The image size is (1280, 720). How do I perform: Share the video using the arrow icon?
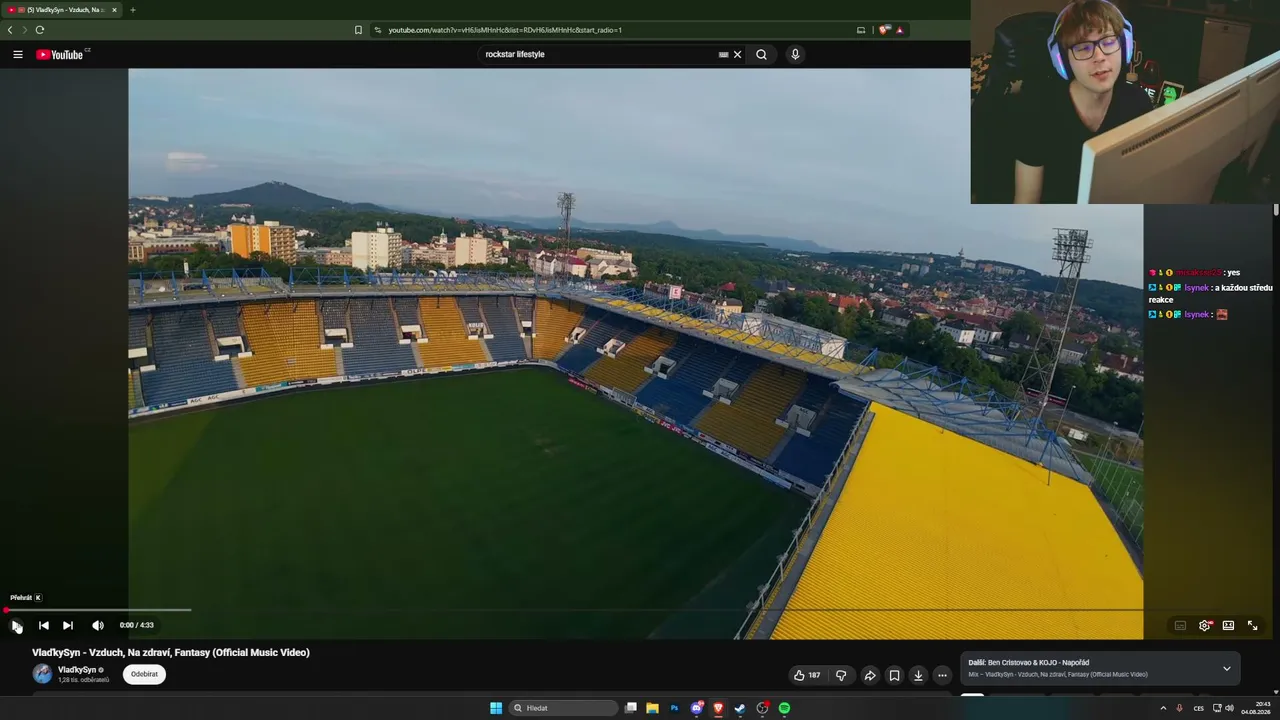pos(870,675)
